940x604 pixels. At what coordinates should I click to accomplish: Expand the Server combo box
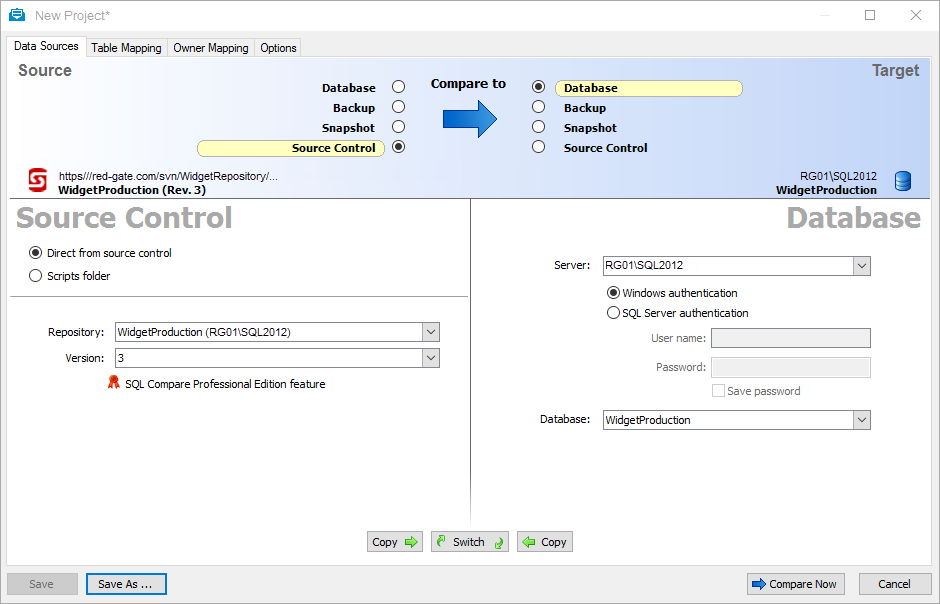coord(861,266)
